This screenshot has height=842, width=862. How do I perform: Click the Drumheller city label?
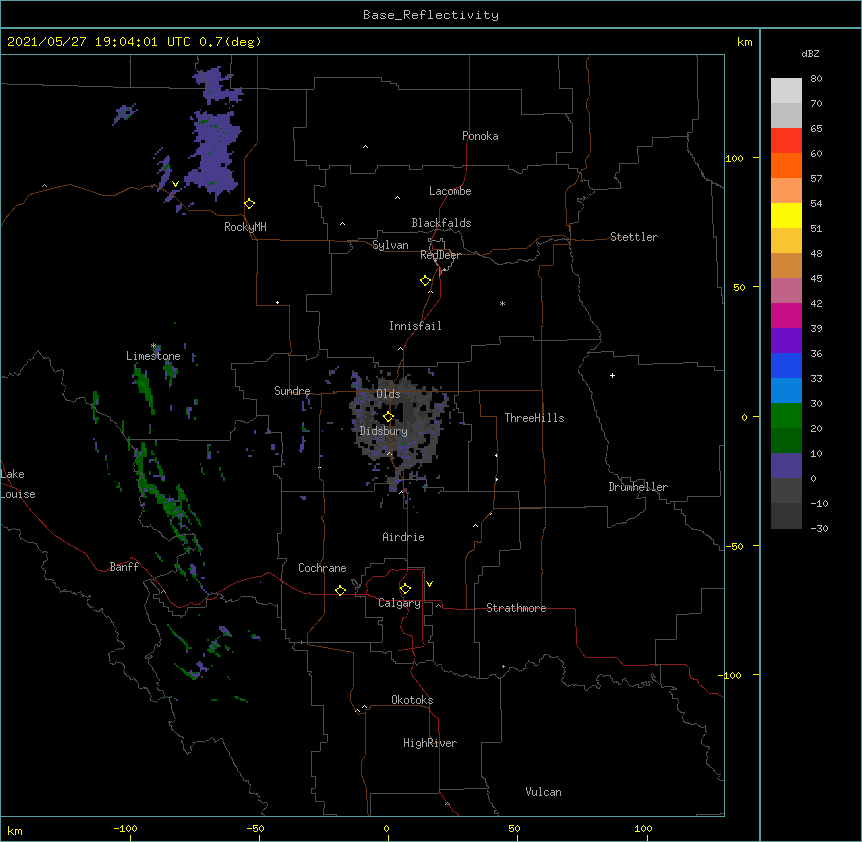[x=638, y=487]
